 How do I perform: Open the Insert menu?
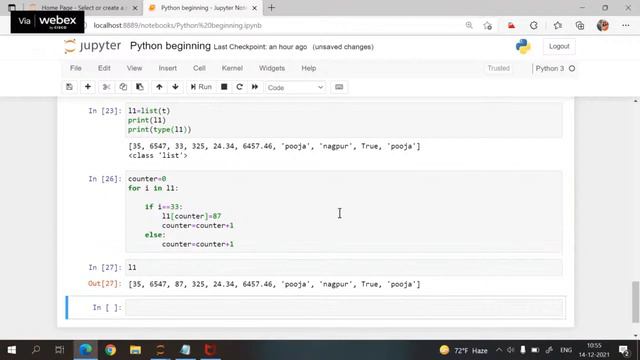[x=168, y=68]
